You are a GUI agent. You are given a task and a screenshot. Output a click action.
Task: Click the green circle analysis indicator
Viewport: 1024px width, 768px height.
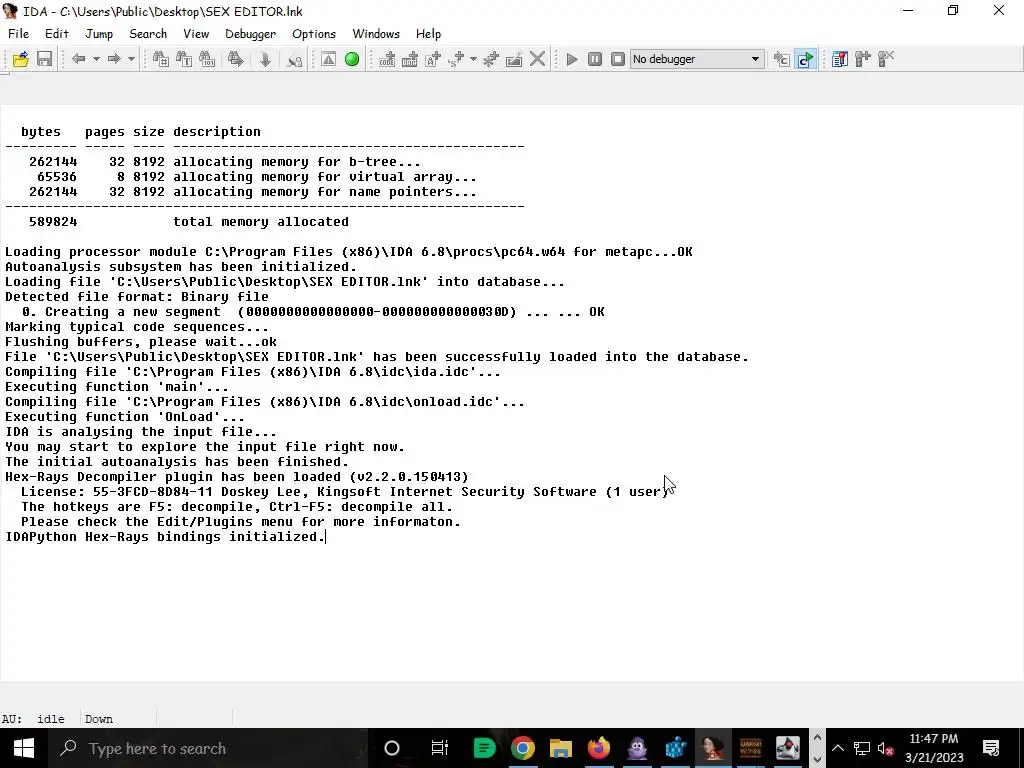coord(352,59)
